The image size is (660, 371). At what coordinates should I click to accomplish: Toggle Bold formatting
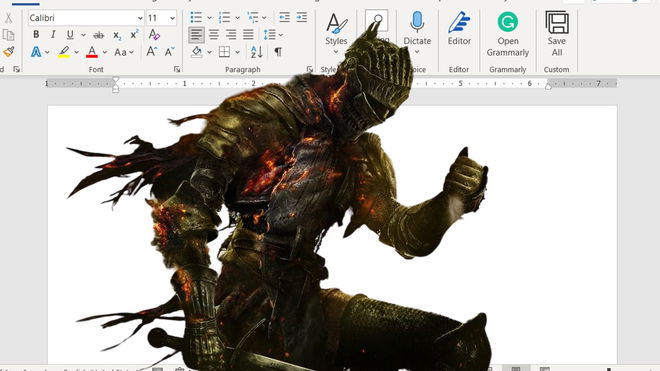click(x=36, y=35)
